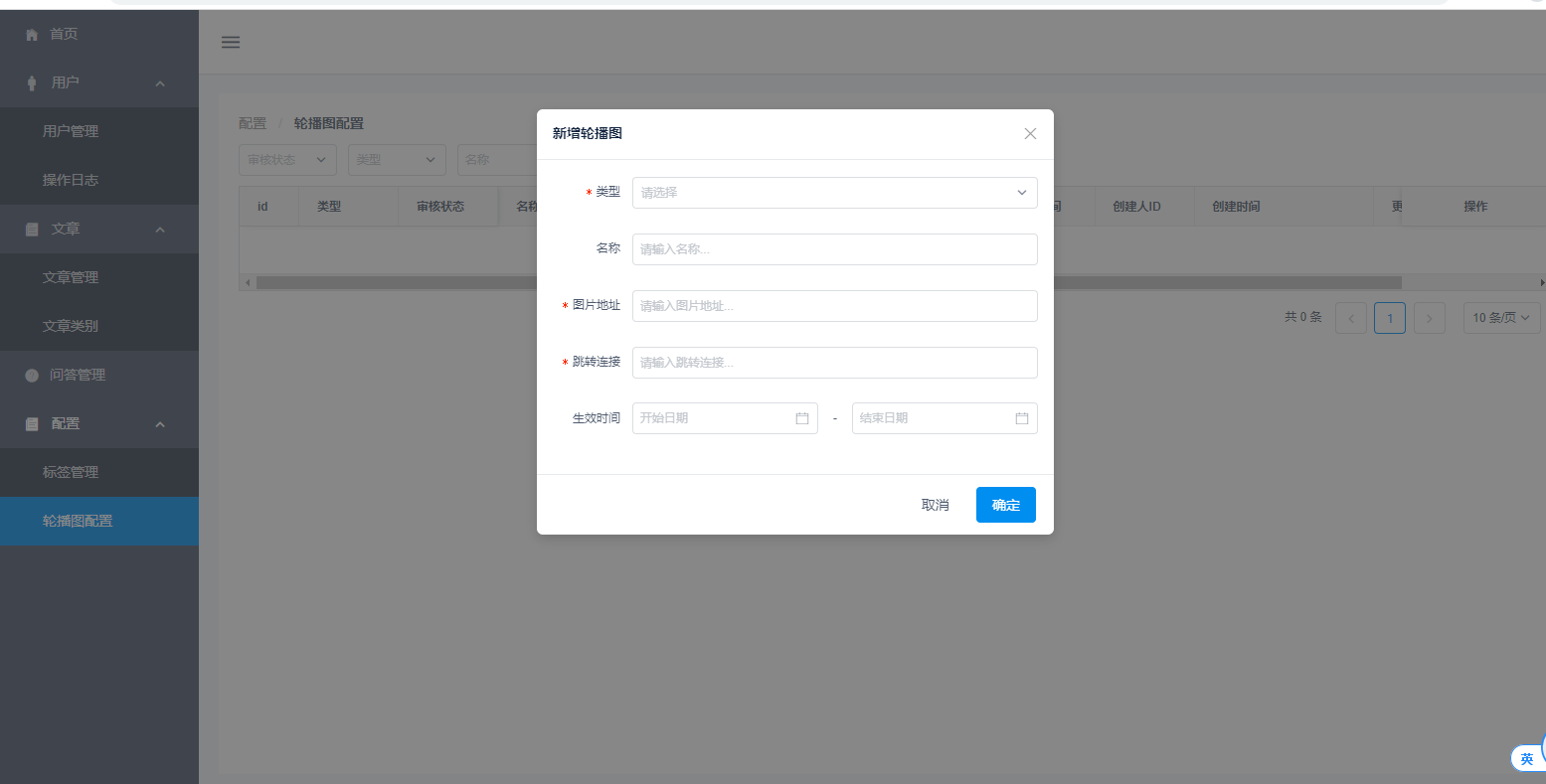The image size is (1546, 784).
Task: Click the icon beside 配置 in sidebar
Action: pos(32,423)
